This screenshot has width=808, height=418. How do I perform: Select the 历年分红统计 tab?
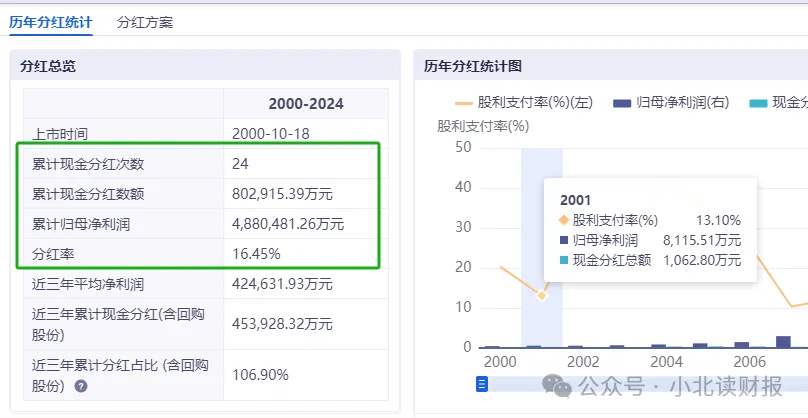(51, 21)
